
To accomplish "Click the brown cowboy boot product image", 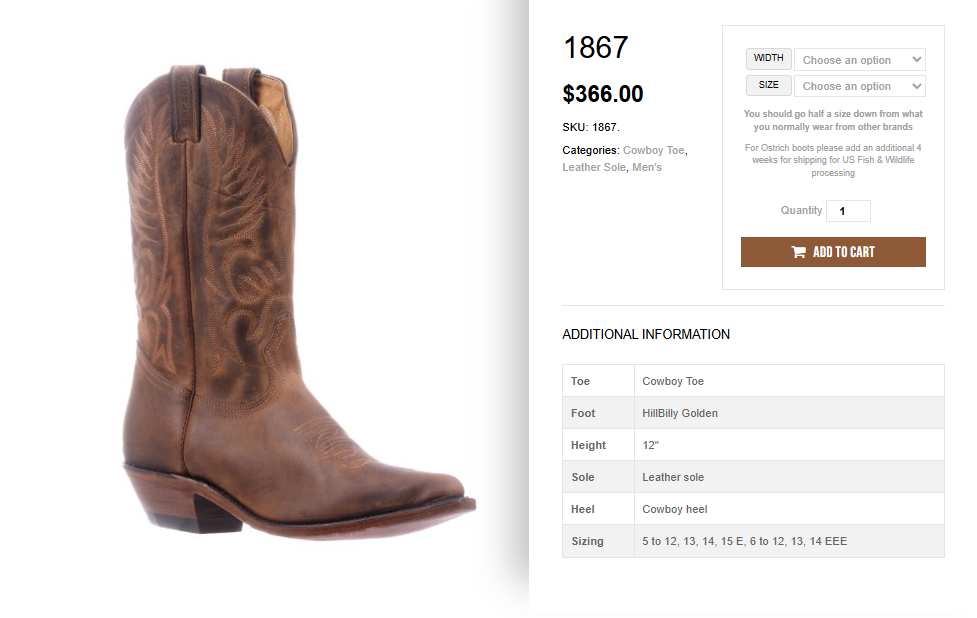I will point(290,300).
